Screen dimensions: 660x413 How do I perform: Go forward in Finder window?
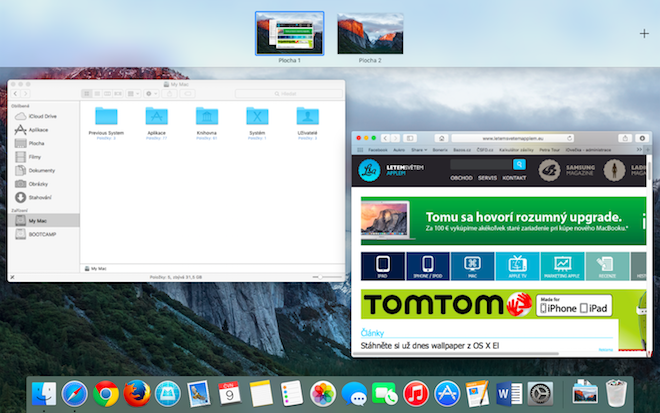(x=25, y=93)
